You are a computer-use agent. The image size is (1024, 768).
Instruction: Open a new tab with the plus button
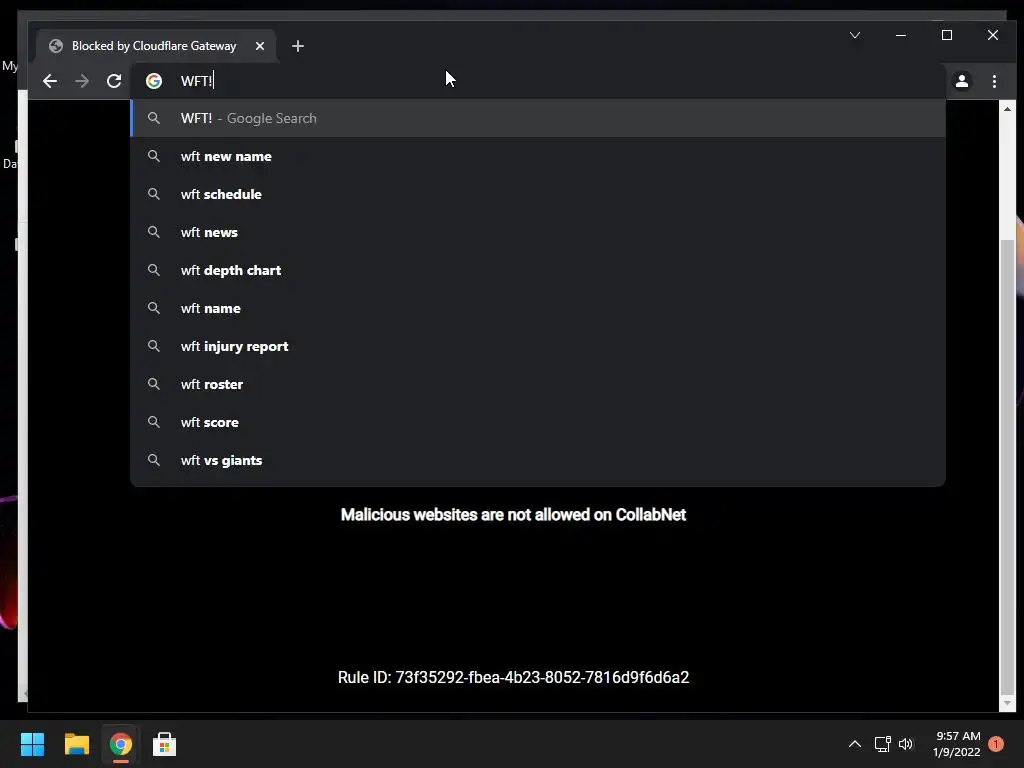pos(298,46)
